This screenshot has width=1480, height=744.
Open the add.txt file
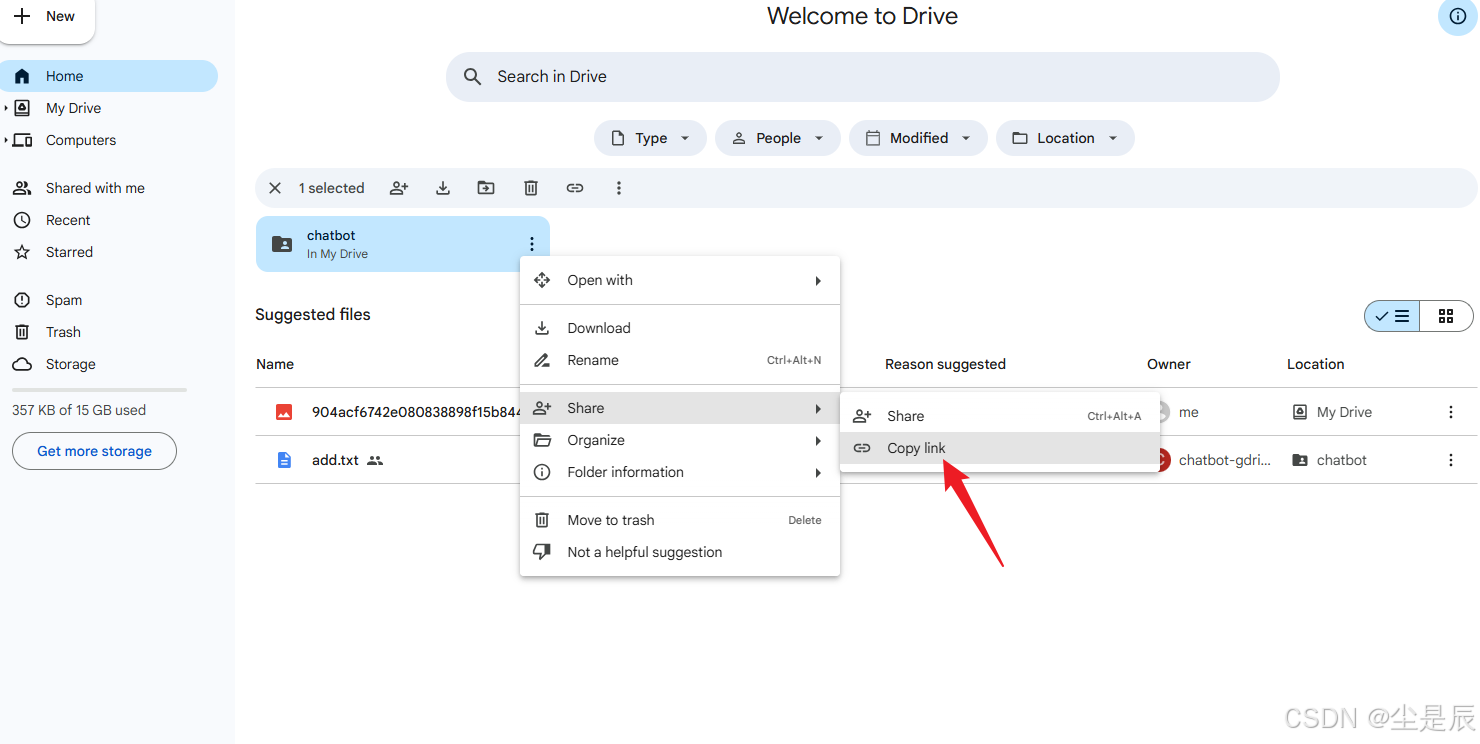tap(335, 460)
